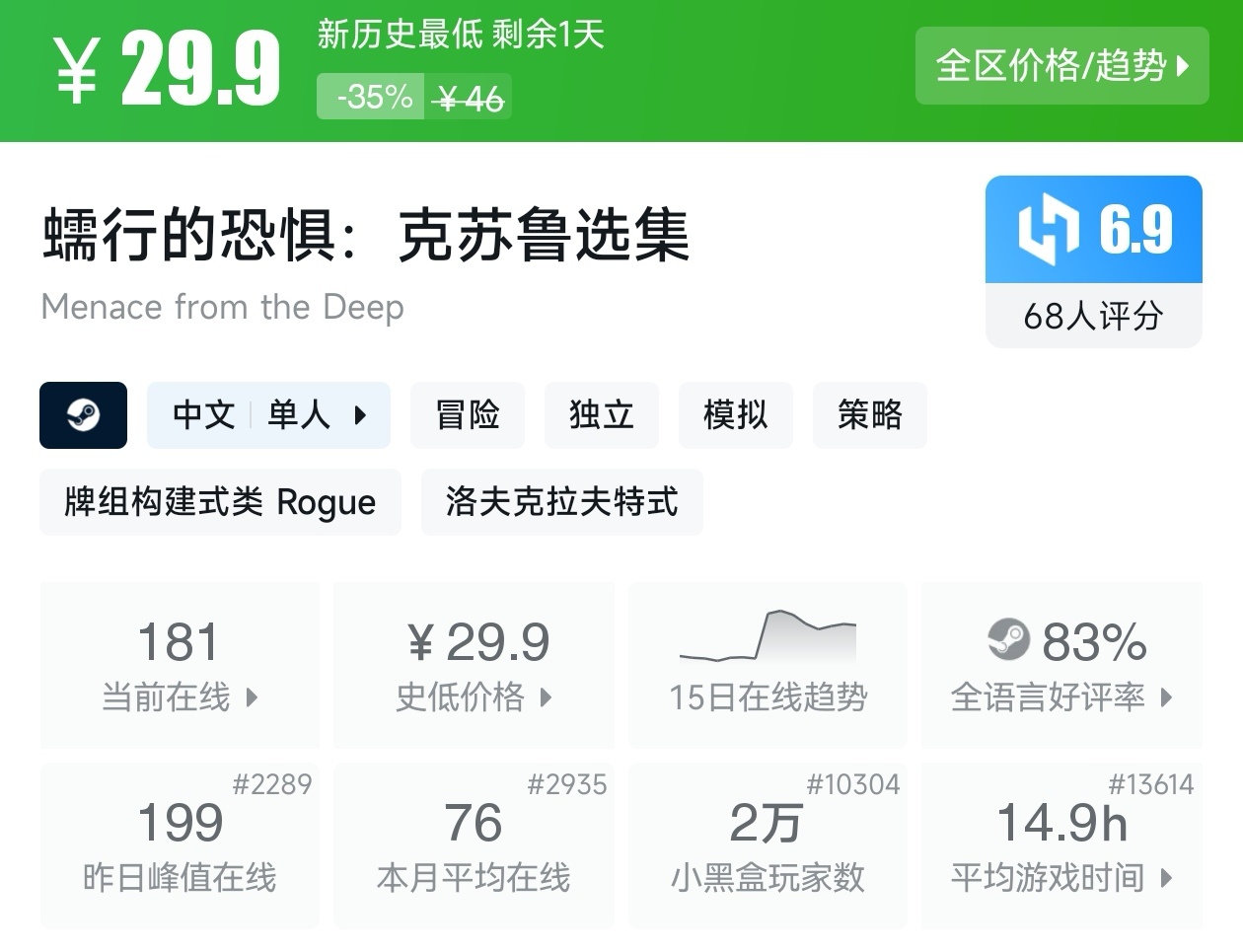Open the 洛夫克拉夫特式 Lovecraftian tag
Image resolution: width=1243 pixels, height=952 pixels.
(561, 502)
